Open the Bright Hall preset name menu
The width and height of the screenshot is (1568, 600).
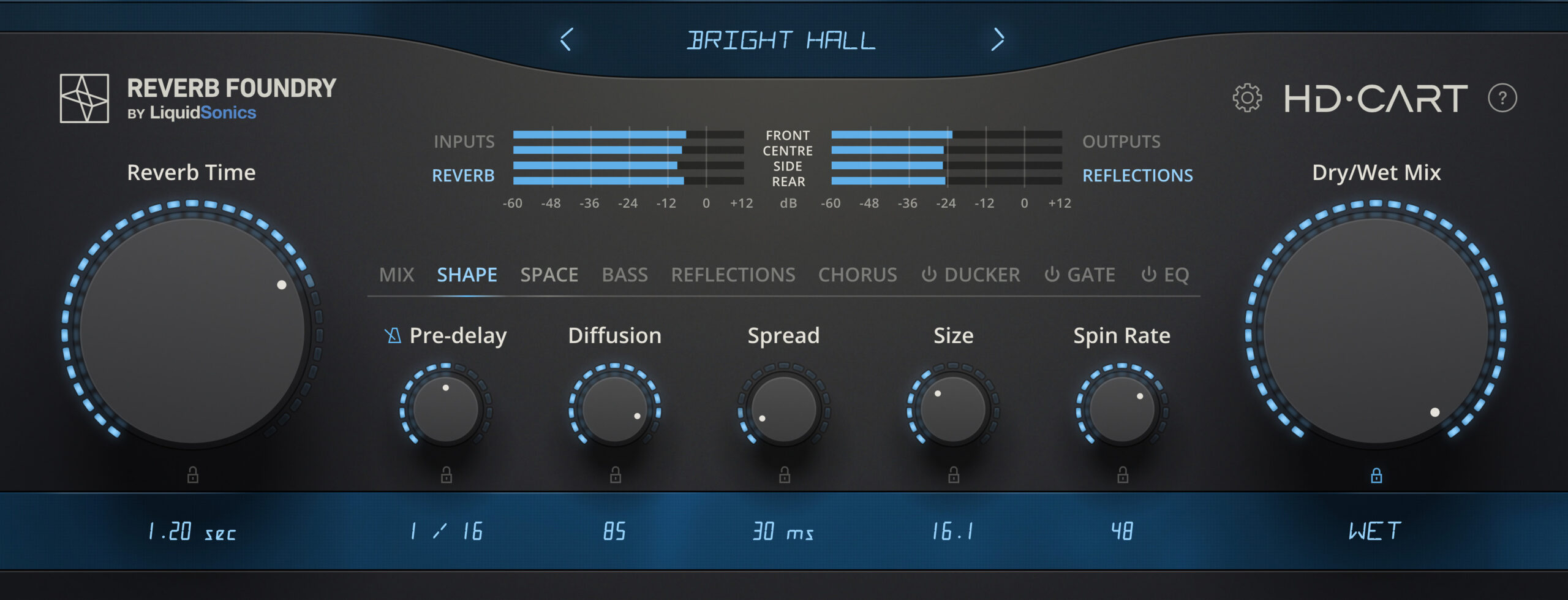pyautogui.click(x=782, y=40)
